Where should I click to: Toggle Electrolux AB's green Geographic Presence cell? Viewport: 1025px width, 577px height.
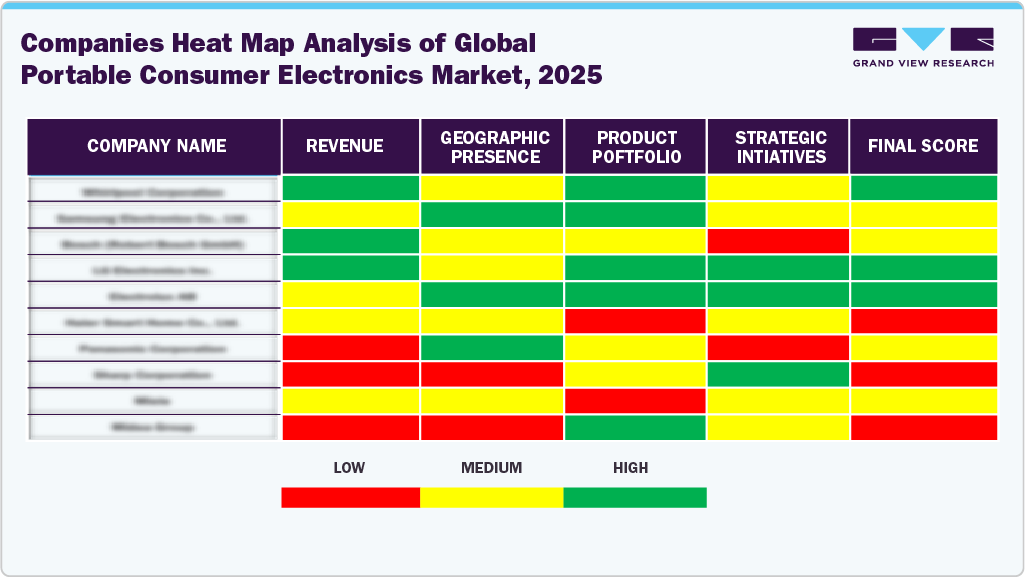[x=493, y=295]
